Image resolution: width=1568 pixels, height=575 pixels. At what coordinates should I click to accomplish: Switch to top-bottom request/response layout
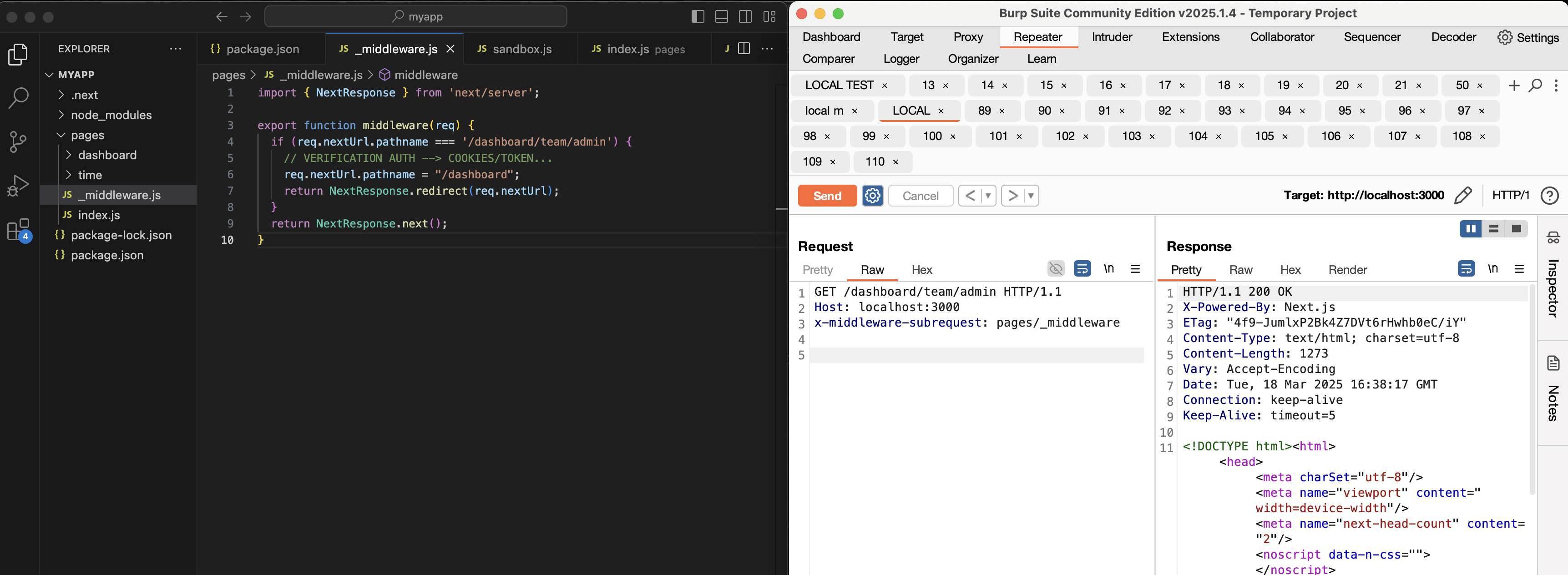[x=1494, y=229]
